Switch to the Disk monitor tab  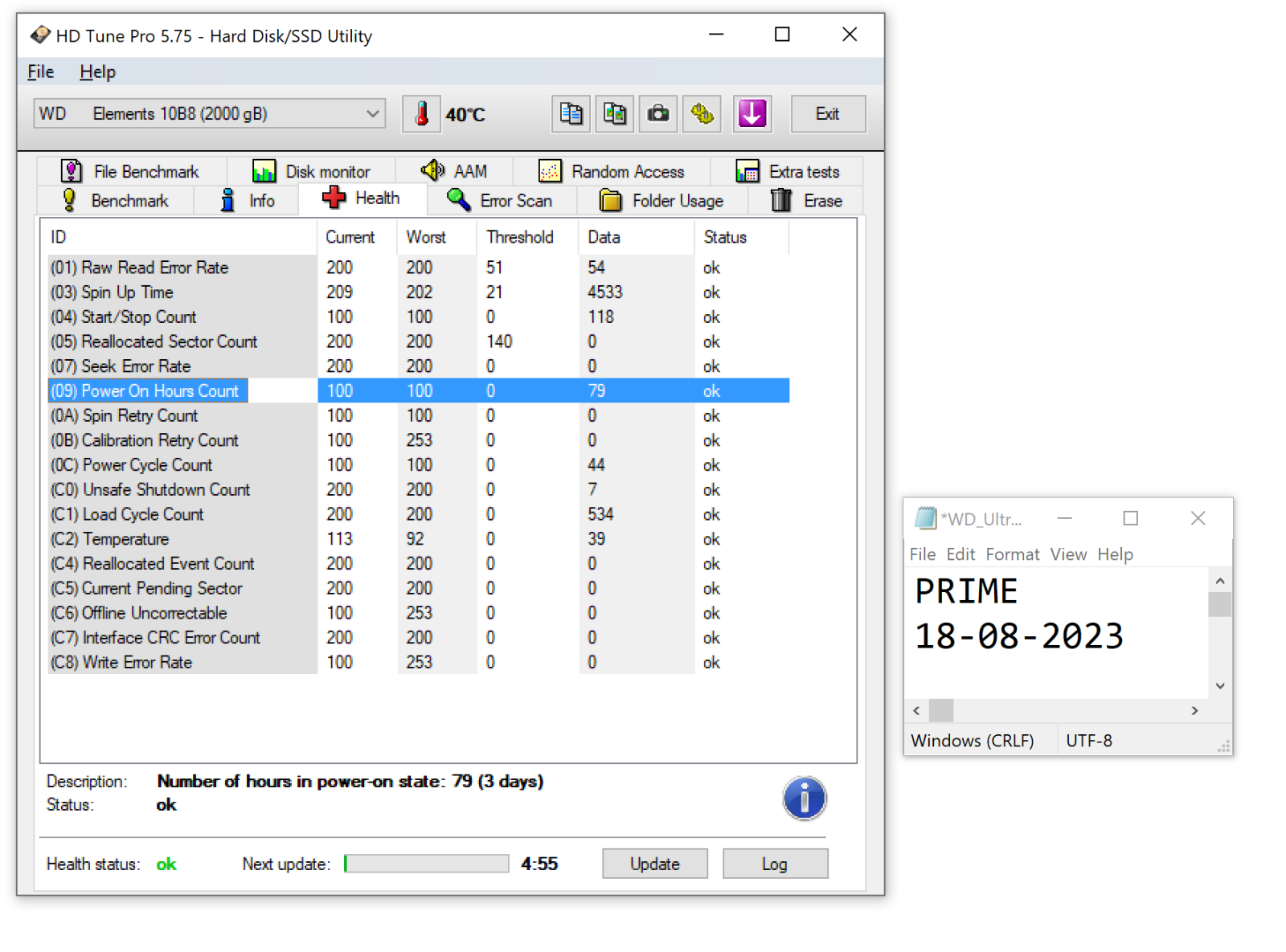pyautogui.click(x=312, y=171)
